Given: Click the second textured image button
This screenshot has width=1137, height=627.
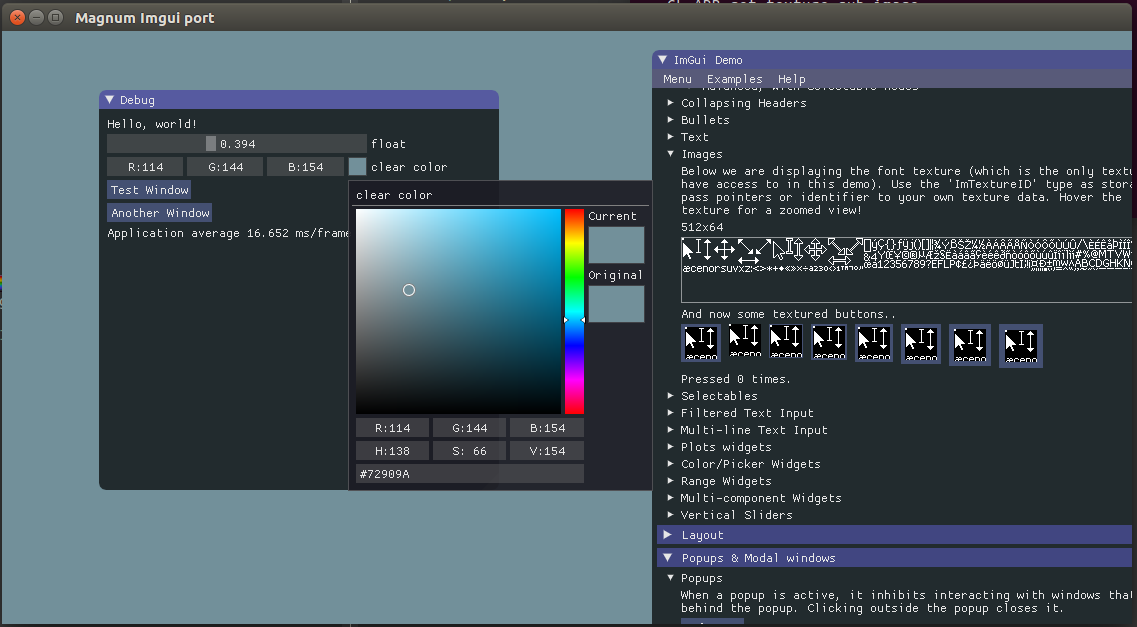Looking at the screenshot, I should click(x=745, y=341).
